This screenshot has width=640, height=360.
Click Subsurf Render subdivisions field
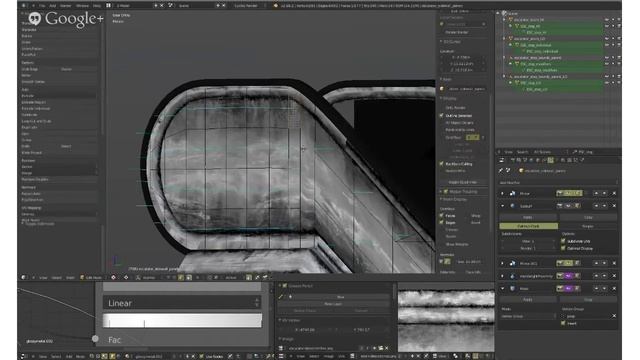pyautogui.click(x=529, y=248)
